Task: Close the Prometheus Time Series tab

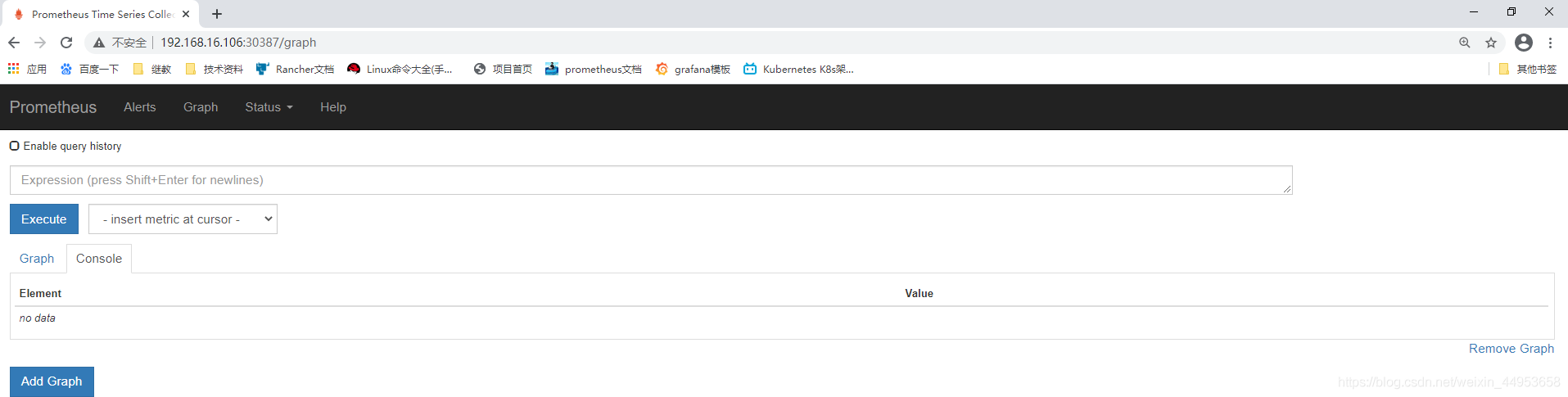Action: click(186, 14)
